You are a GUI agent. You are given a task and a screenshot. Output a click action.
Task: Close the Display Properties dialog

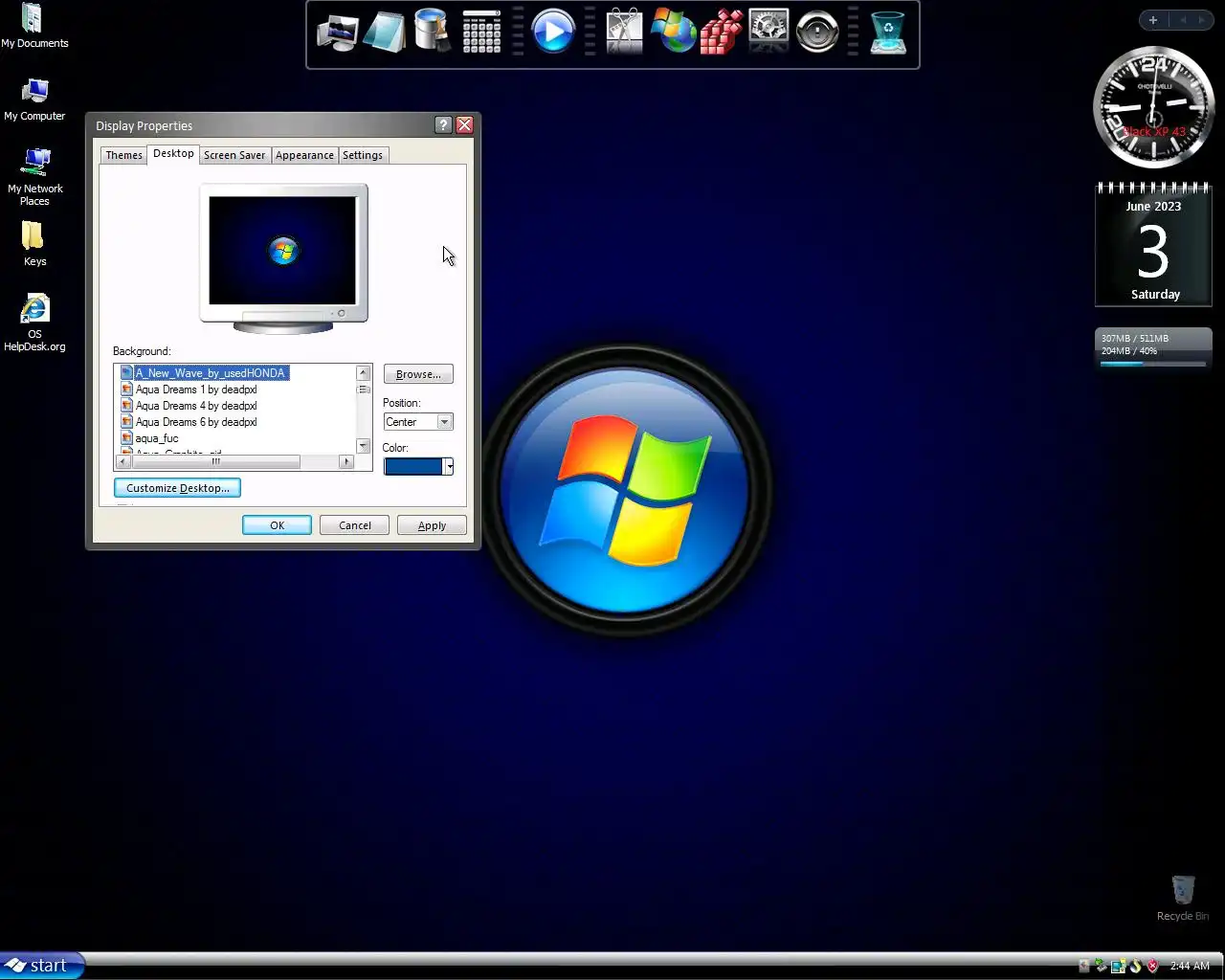(464, 125)
